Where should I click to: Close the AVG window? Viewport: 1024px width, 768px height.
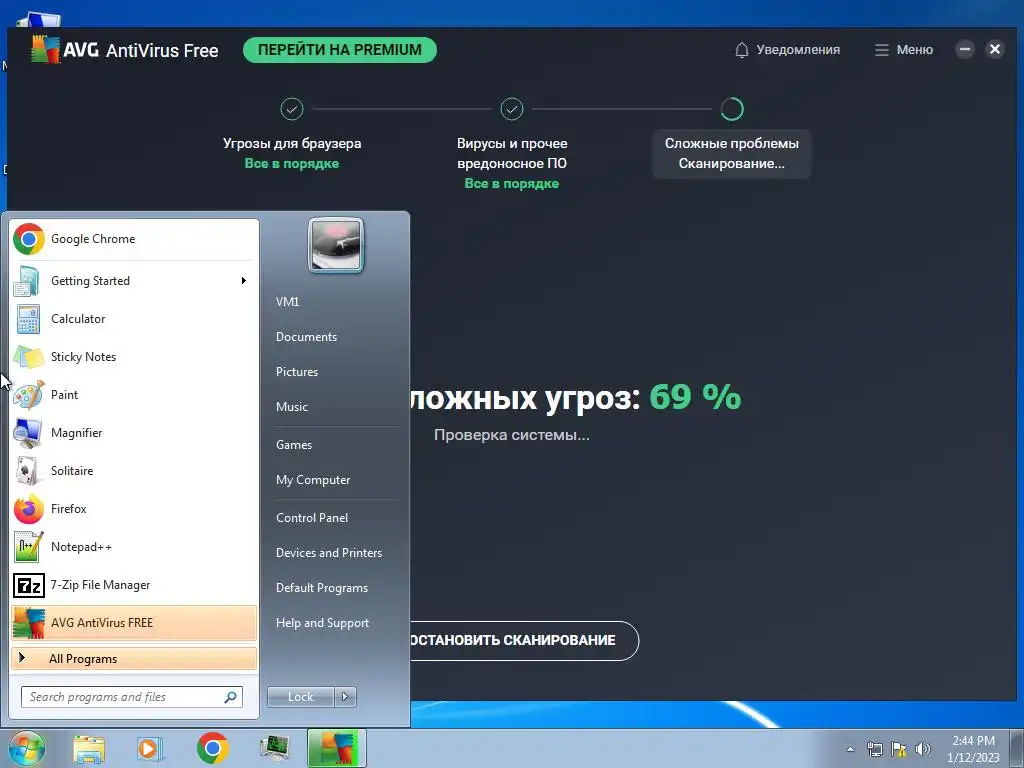coord(995,49)
